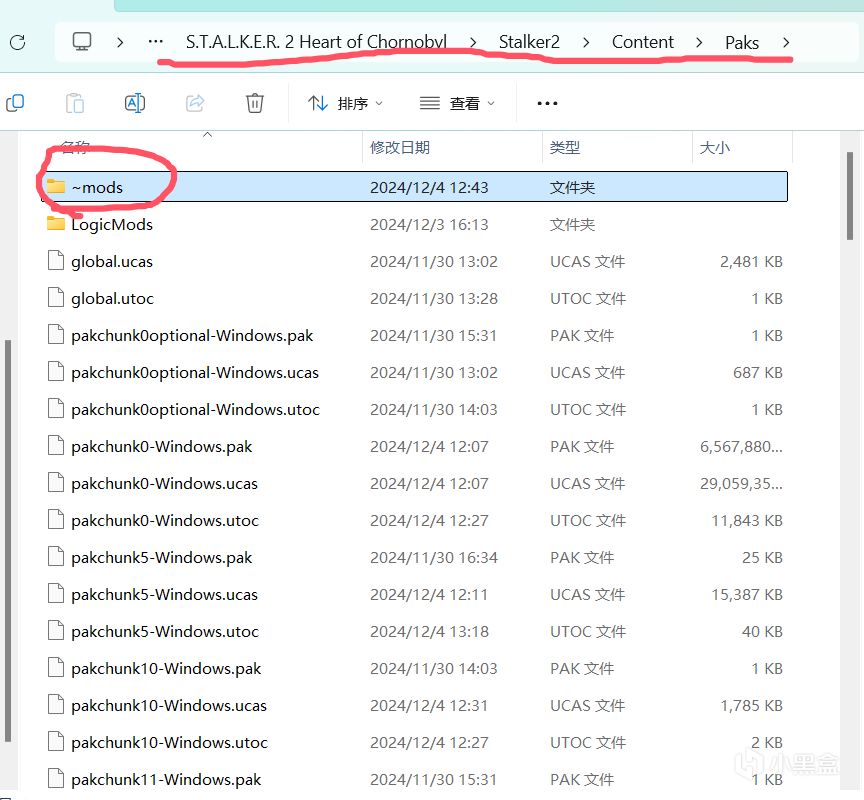Click the 15,387 KB size value
Image resolution: width=864 pixels, height=800 pixels.
point(747,594)
